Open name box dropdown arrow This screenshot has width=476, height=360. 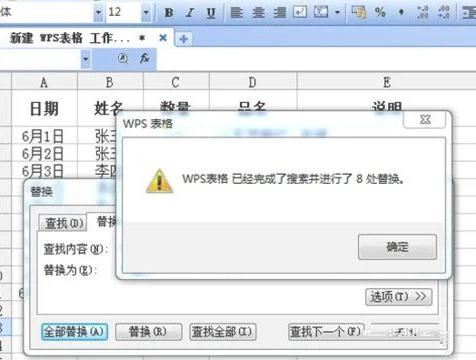click(86, 59)
